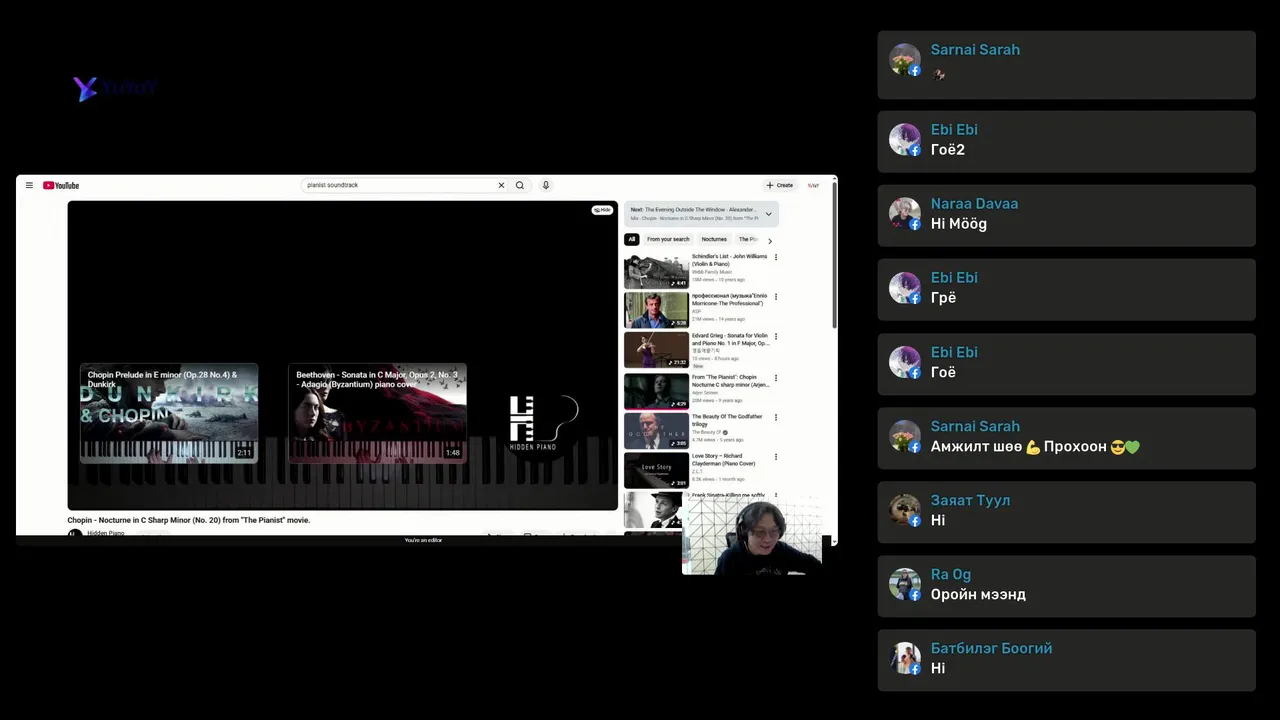Click Батбилэг Боогий's name in chat

991,648
